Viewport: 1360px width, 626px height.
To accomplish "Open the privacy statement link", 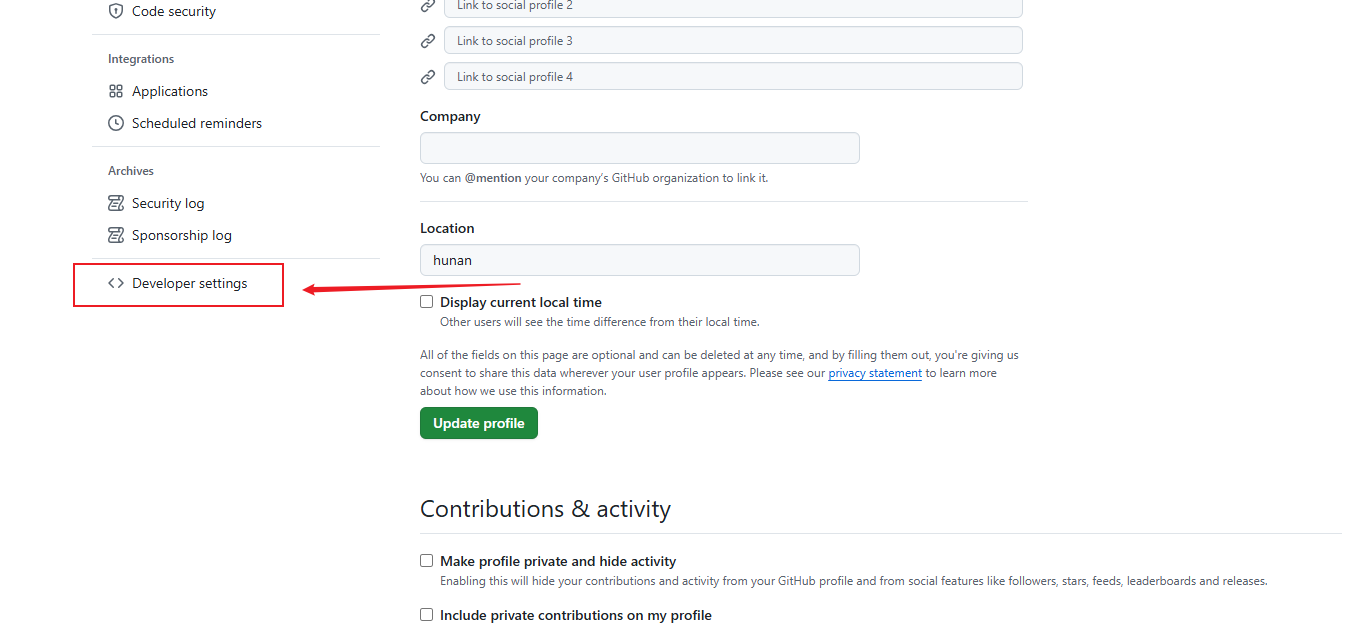I will (875, 373).
